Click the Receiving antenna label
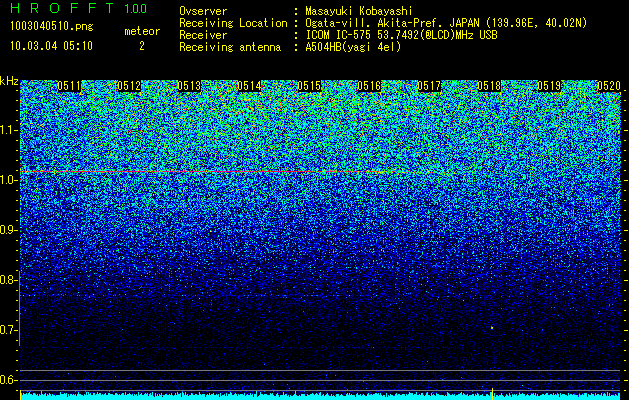Screen dimensions: 629x400 pos(230,47)
